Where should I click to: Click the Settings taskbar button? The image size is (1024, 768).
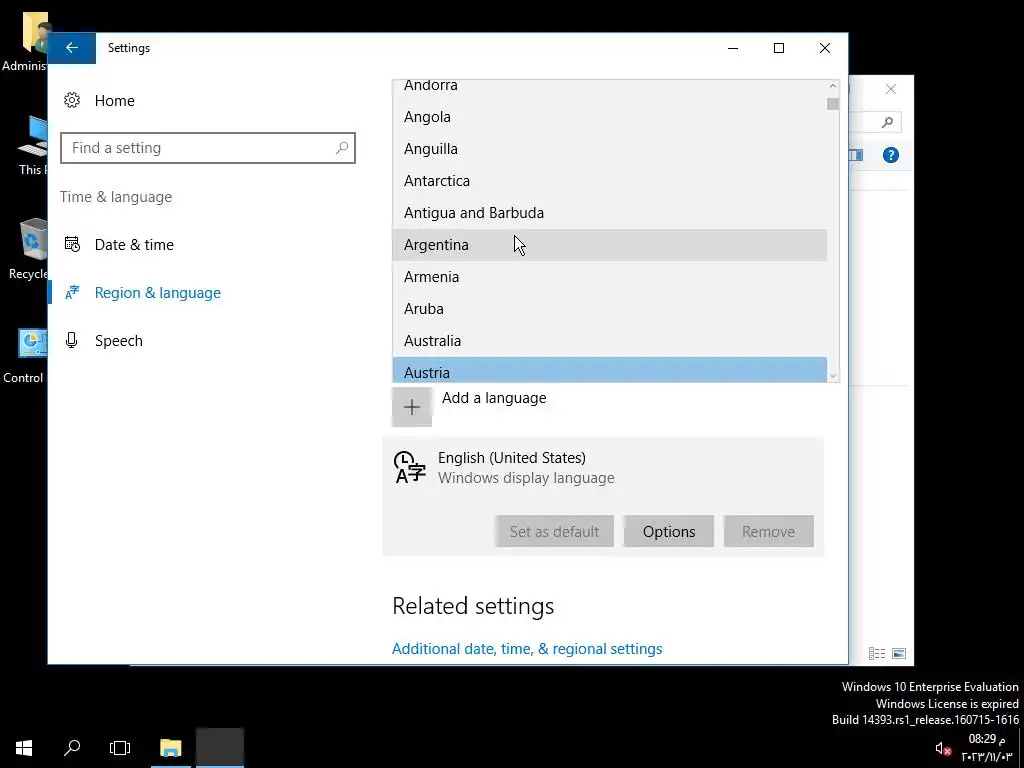(220, 748)
